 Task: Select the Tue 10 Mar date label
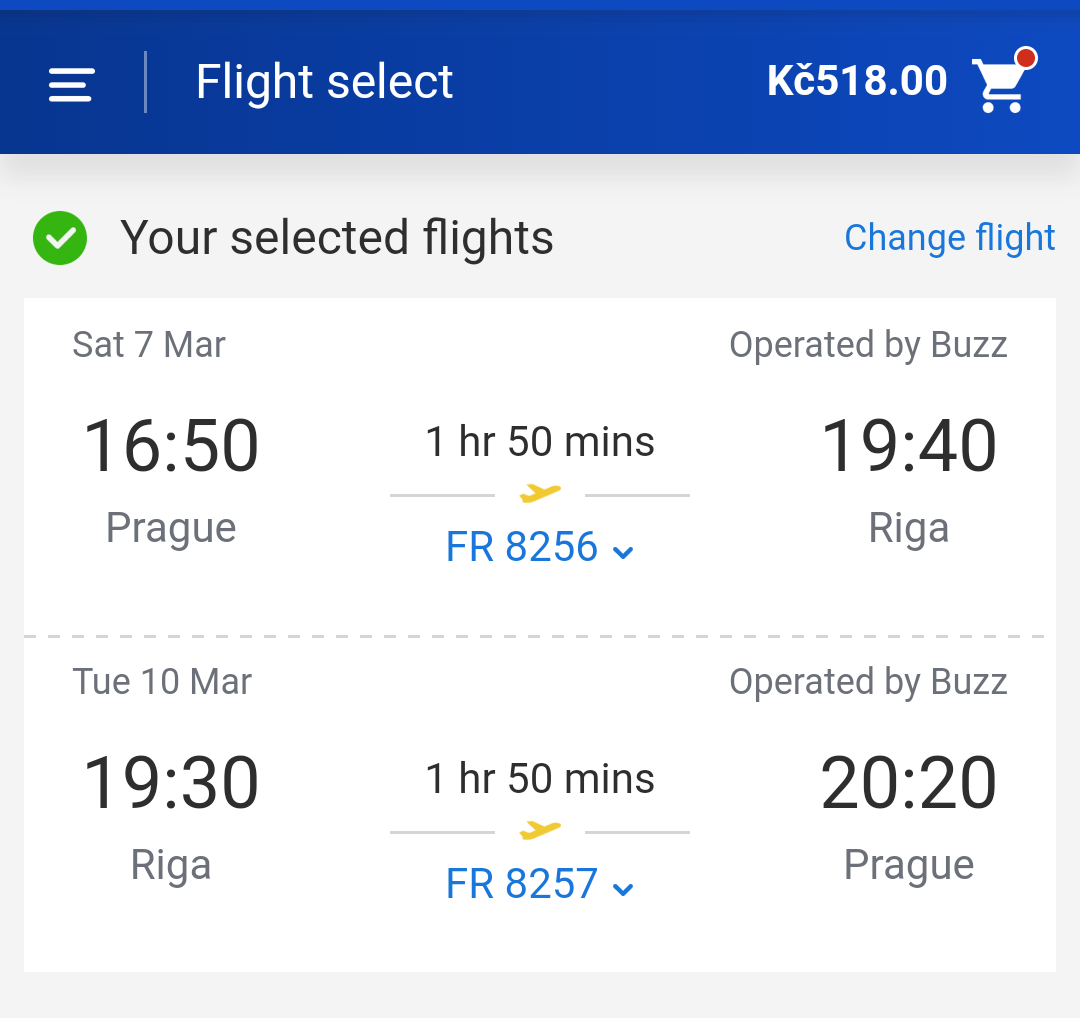pyautogui.click(x=162, y=682)
